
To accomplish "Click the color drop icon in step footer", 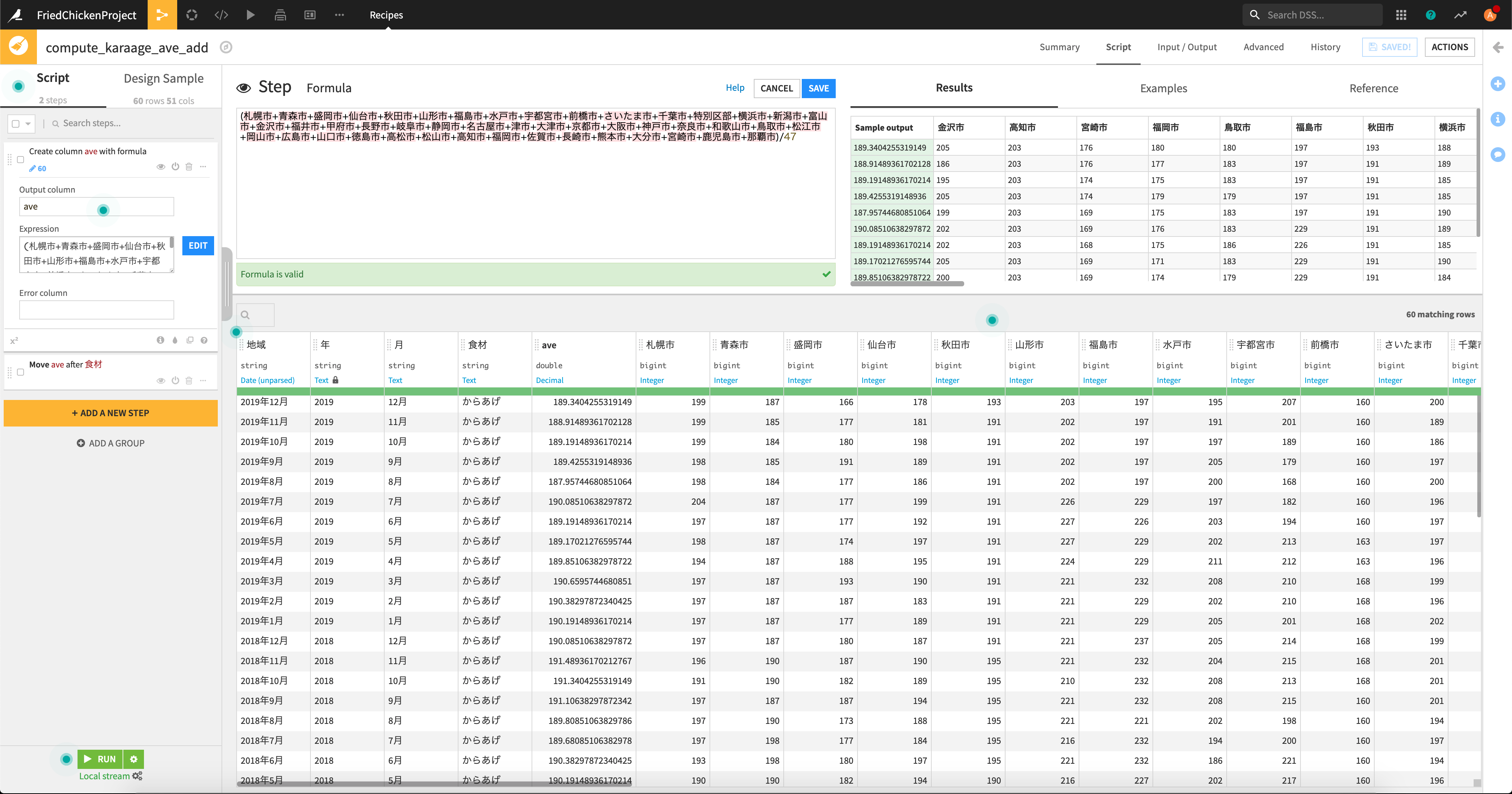I will (175, 341).
